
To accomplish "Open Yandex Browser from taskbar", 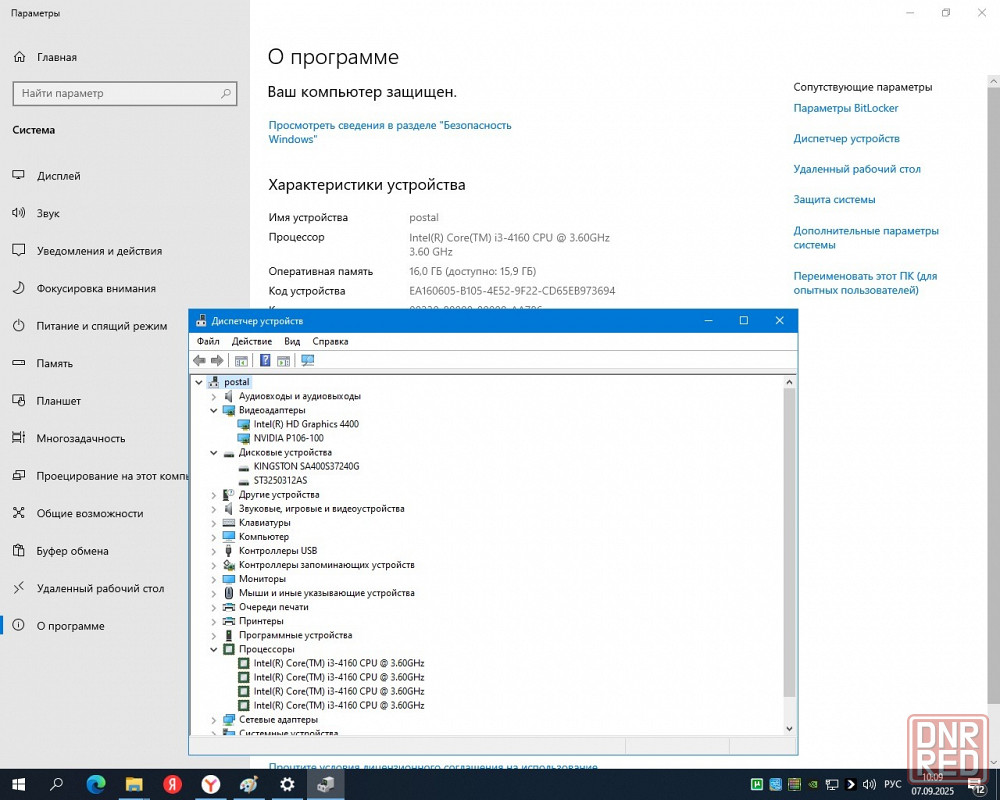I will pos(210,785).
